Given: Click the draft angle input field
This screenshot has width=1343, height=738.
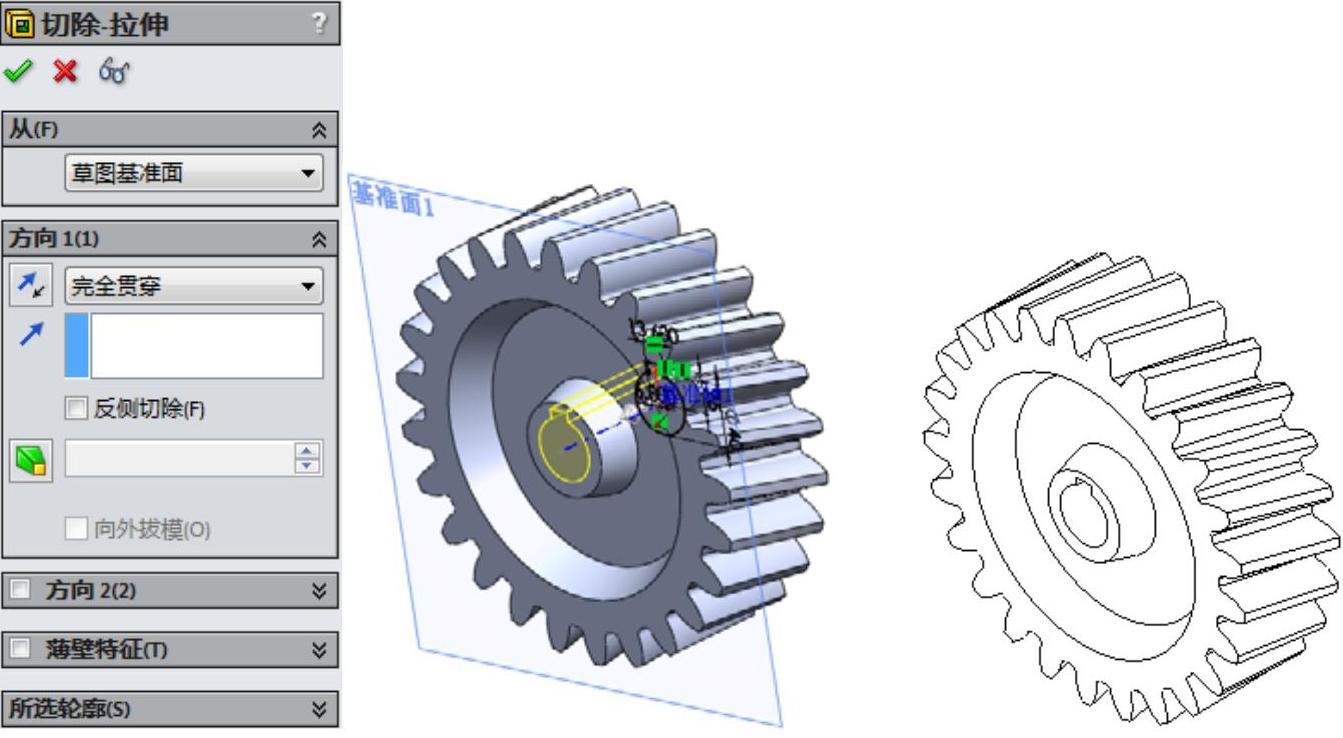Looking at the screenshot, I should pyautogui.click(x=179, y=459).
